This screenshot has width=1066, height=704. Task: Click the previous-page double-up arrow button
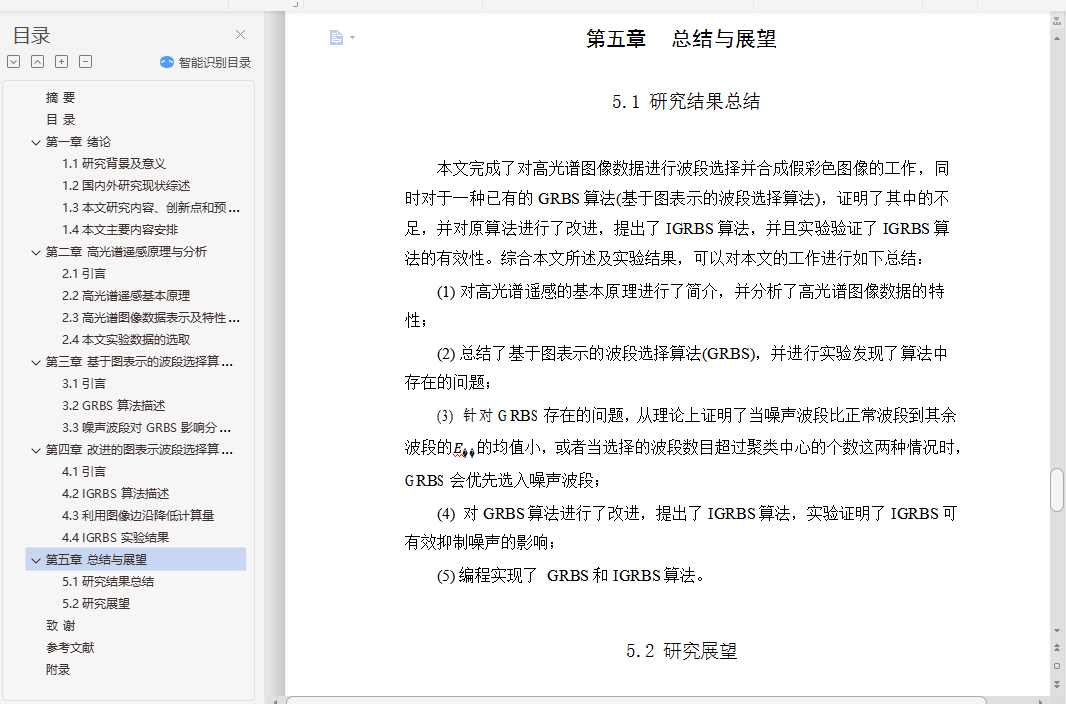coord(1056,649)
